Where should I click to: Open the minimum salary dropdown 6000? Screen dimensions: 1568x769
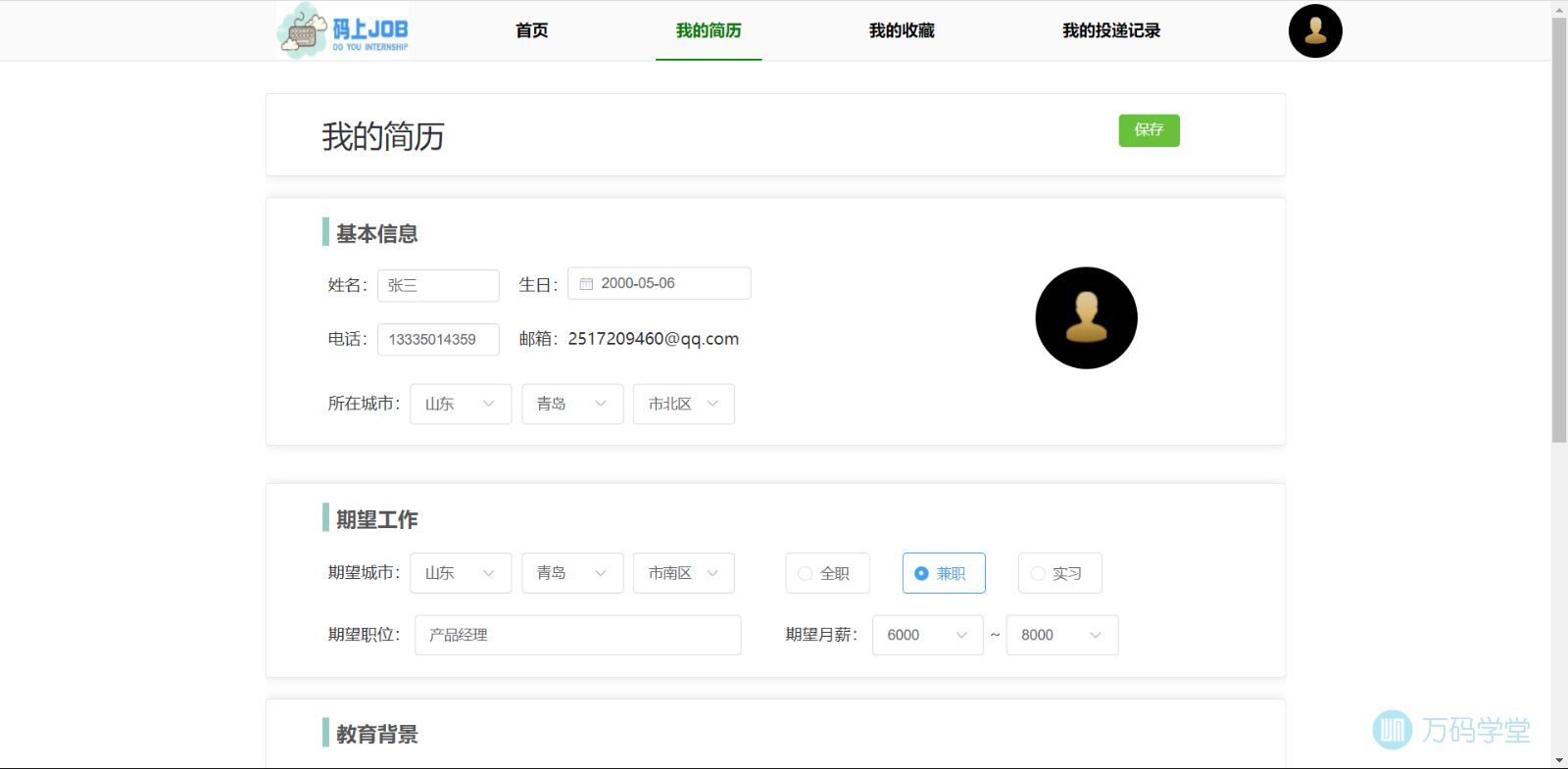click(x=928, y=635)
